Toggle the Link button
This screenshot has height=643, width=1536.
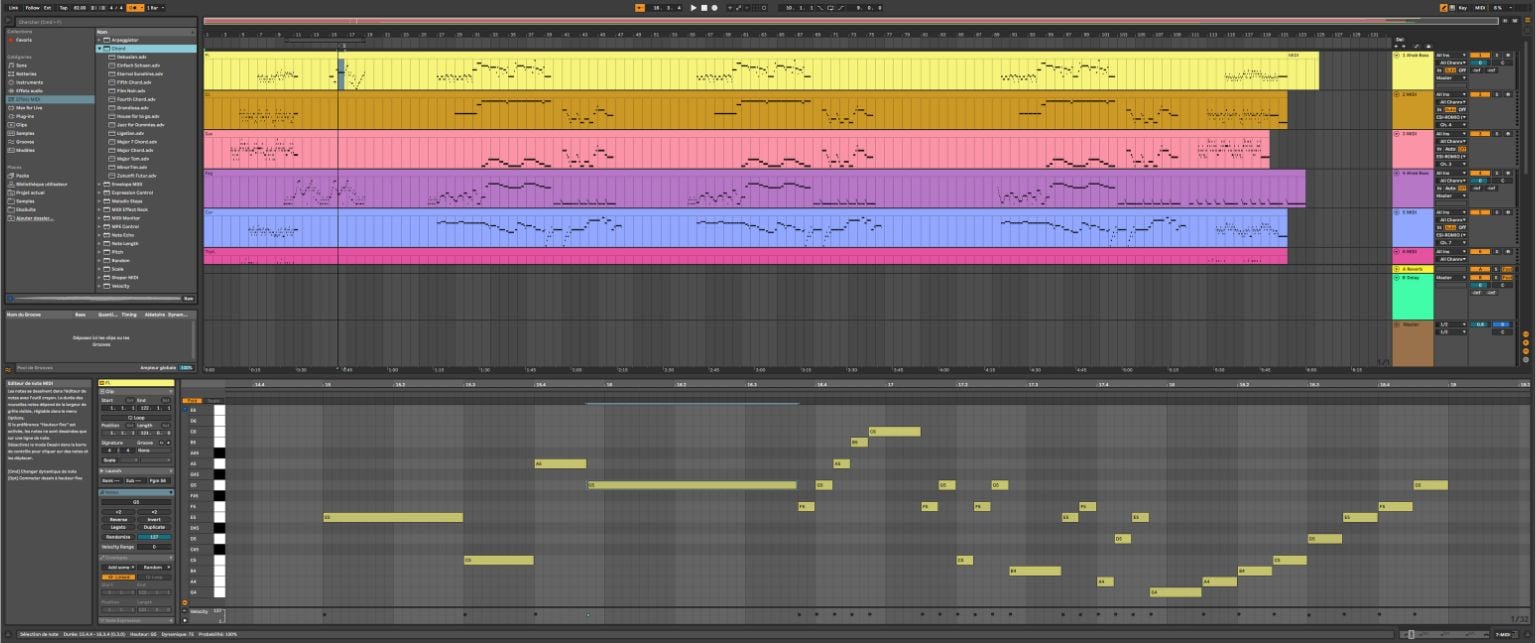pyautogui.click(x=14, y=7)
